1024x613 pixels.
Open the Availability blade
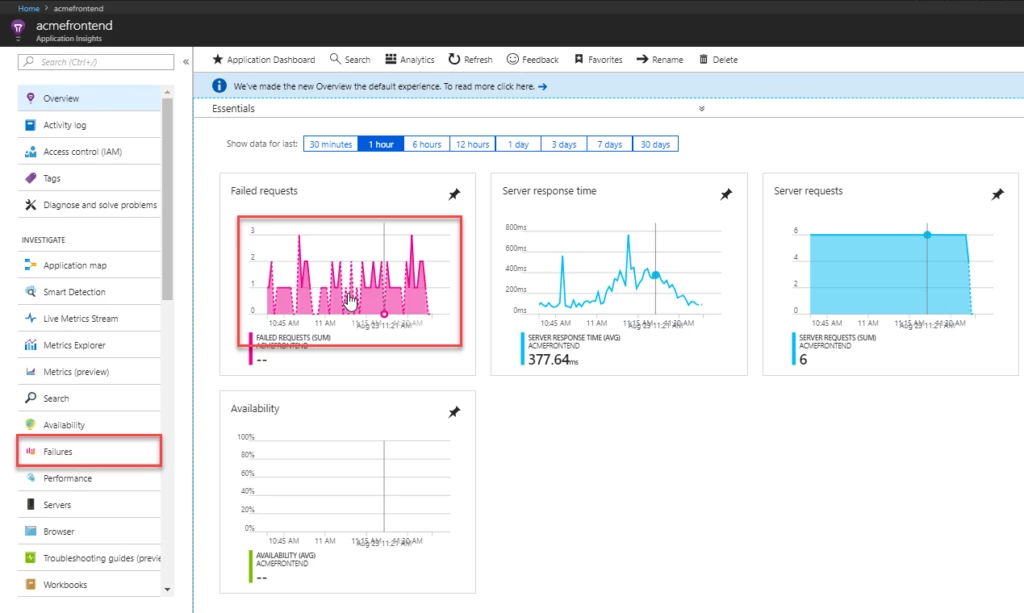click(65, 424)
